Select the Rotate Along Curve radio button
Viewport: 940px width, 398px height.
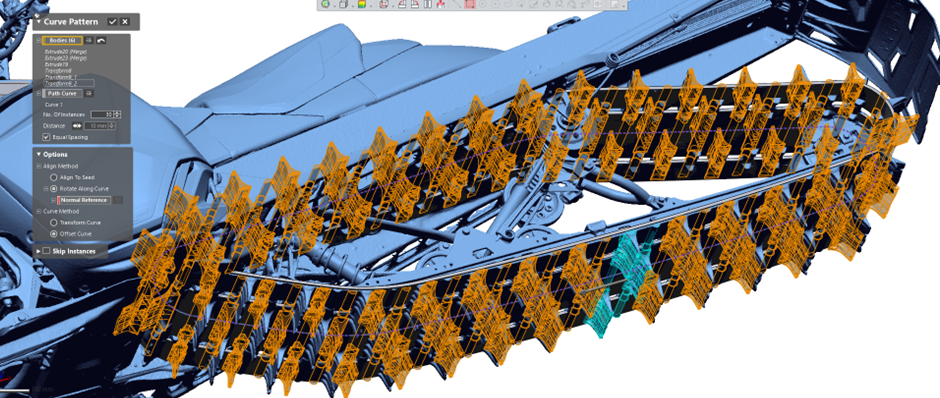(53, 189)
